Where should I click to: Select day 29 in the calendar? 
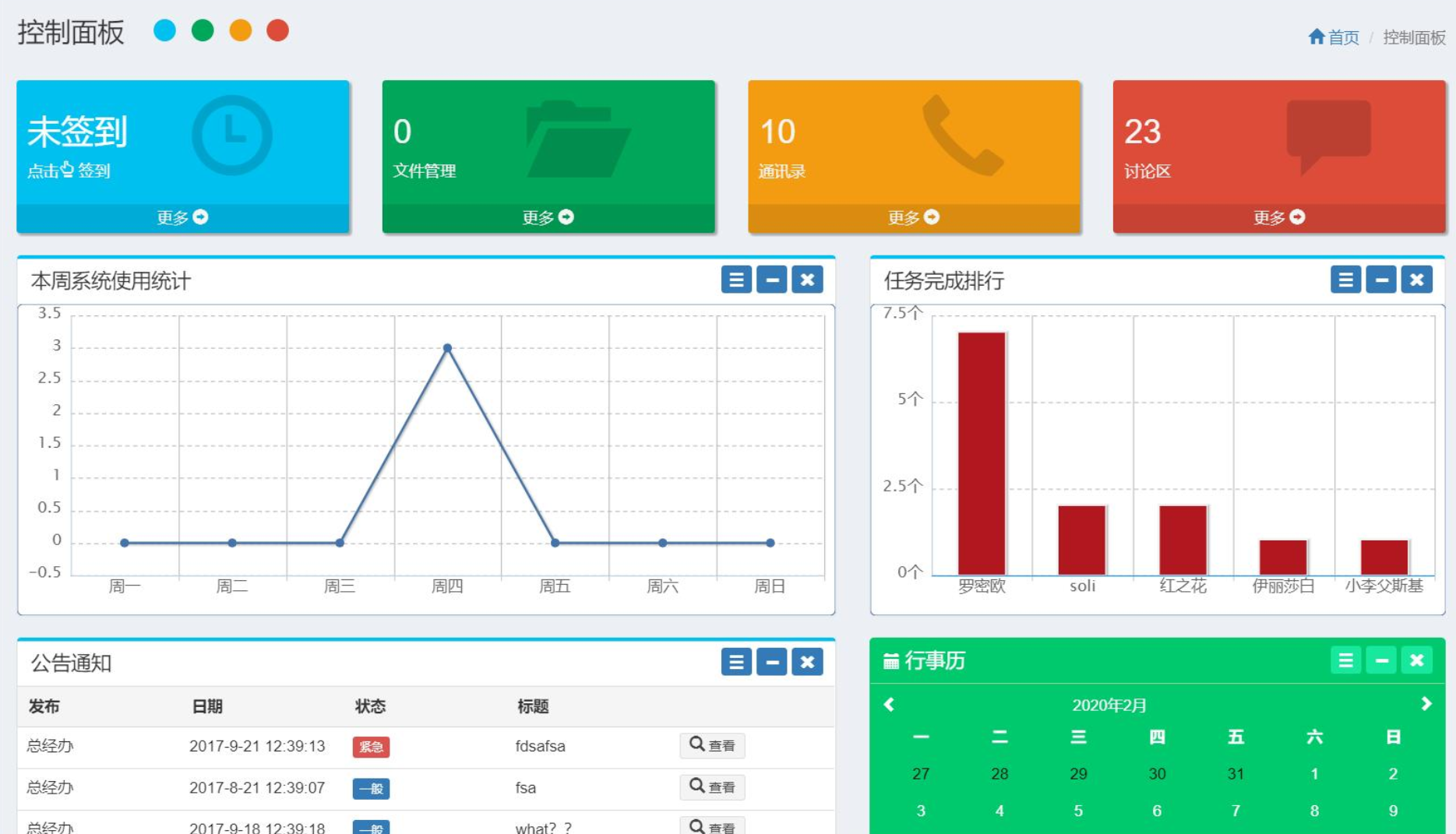click(x=1078, y=773)
